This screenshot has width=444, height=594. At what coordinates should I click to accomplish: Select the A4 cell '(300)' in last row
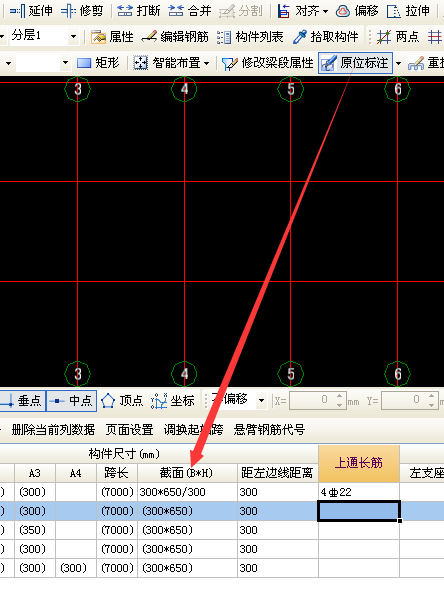point(76,567)
